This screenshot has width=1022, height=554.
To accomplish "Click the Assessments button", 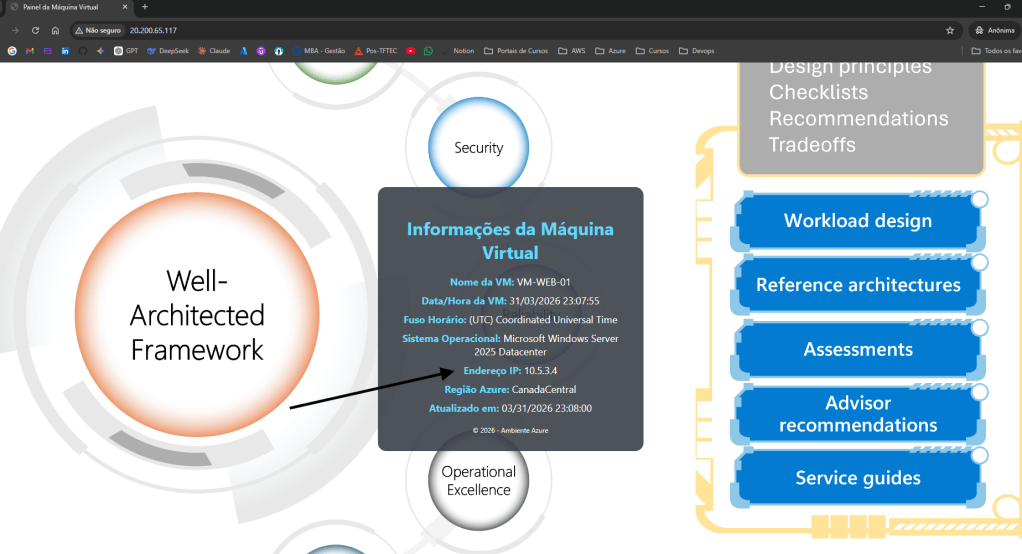I will (x=857, y=349).
